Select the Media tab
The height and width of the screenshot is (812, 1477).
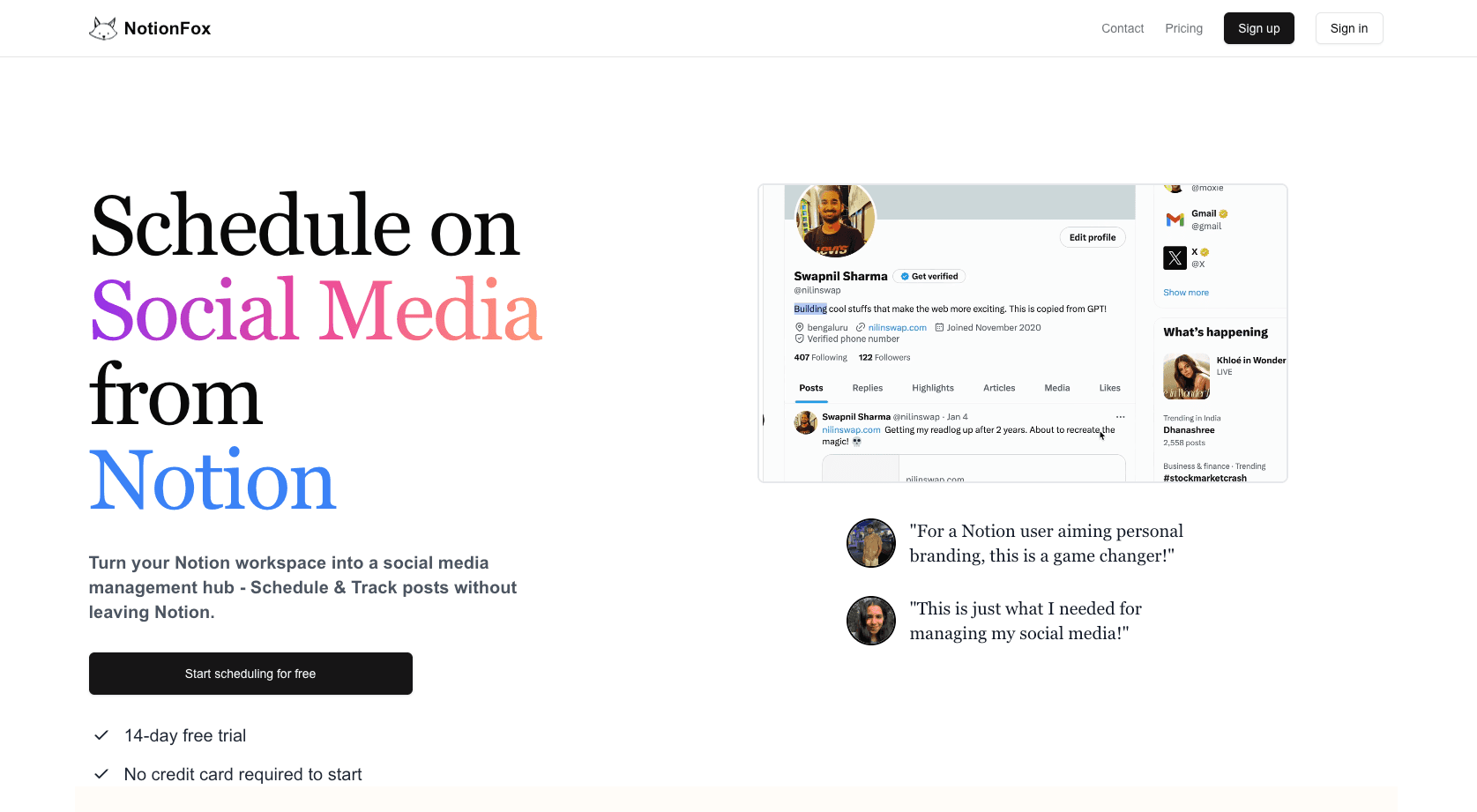click(x=1057, y=388)
